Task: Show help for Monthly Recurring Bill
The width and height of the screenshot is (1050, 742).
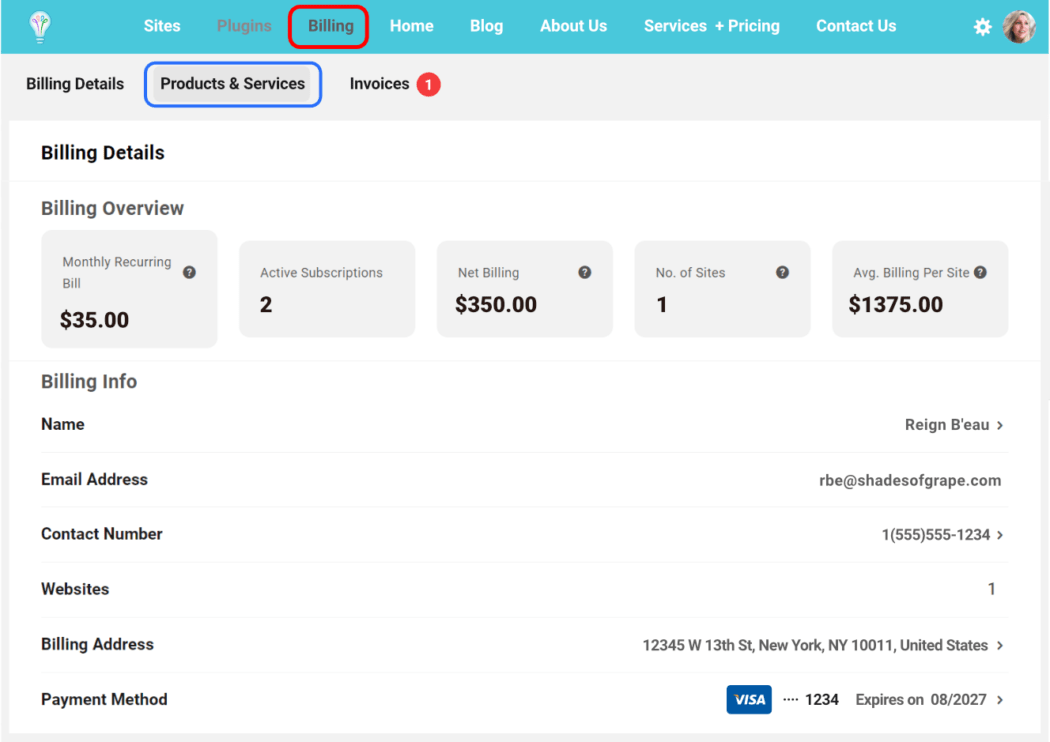Action: pos(190,272)
